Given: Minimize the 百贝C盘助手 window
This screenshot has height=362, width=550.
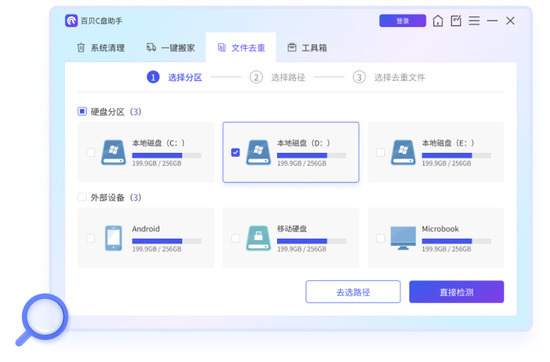Looking at the screenshot, I should [492, 21].
